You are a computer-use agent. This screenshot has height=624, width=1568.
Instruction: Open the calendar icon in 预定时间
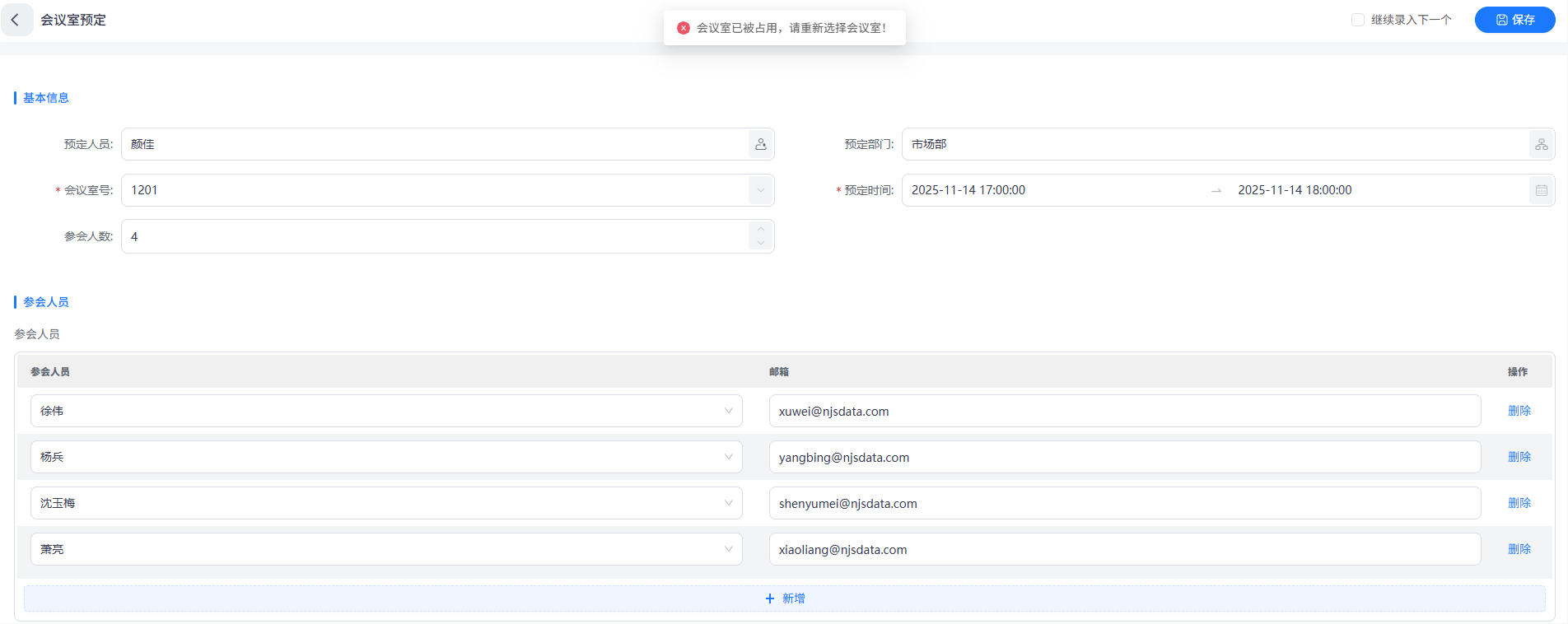click(1541, 190)
